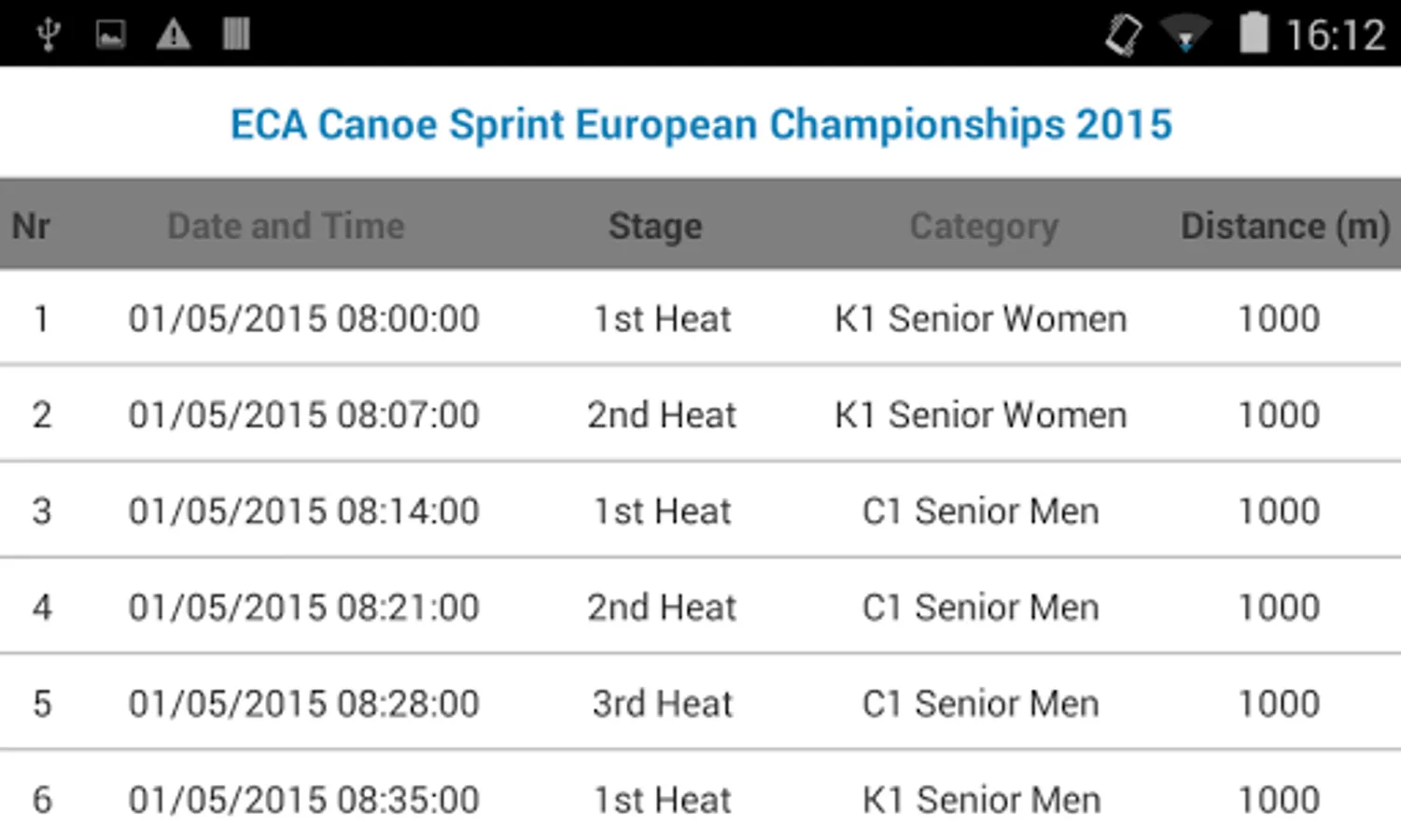This screenshot has height=840, width=1401.
Task: Open the 08:07:00 2nd Heat race
Action: (700, 415)
